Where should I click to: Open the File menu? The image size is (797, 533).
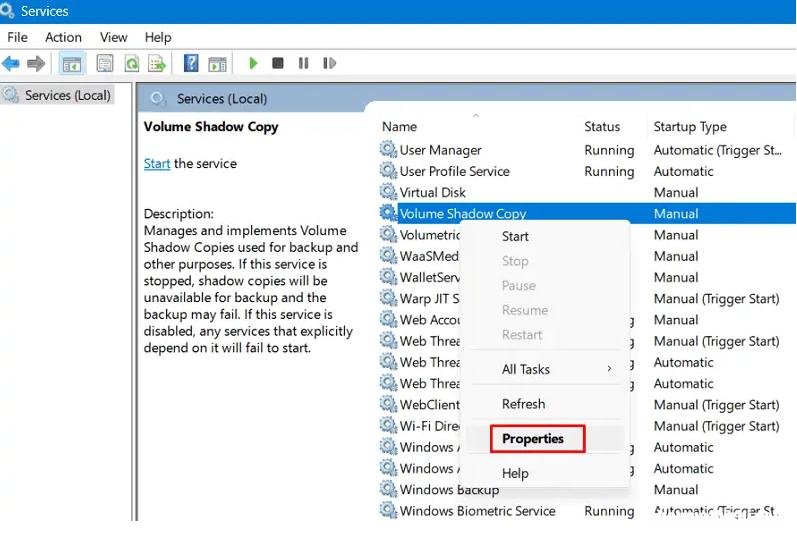17,37
